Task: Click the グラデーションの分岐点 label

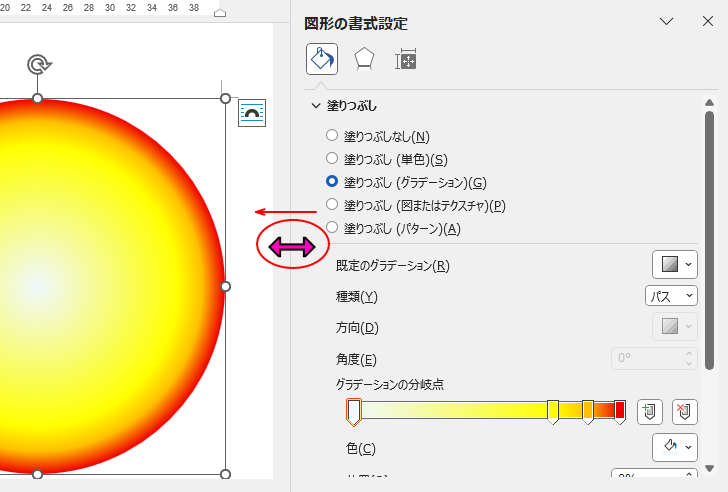Action: point(390,384)
